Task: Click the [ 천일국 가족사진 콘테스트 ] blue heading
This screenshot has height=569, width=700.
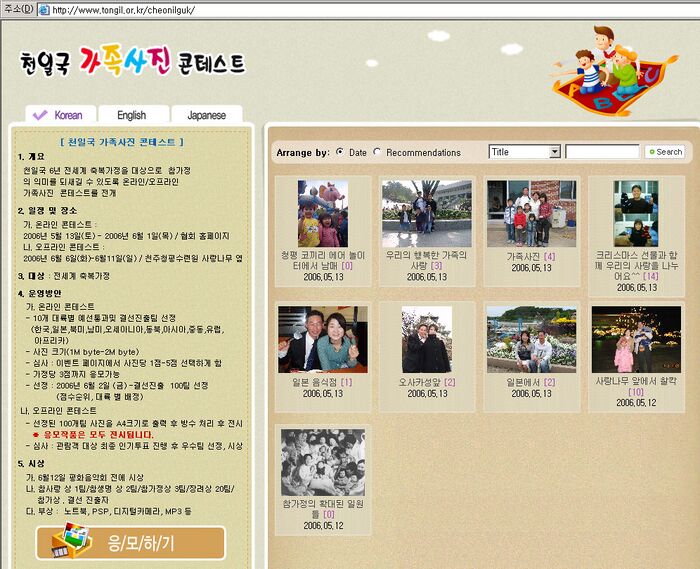Action: pos(122,142)
